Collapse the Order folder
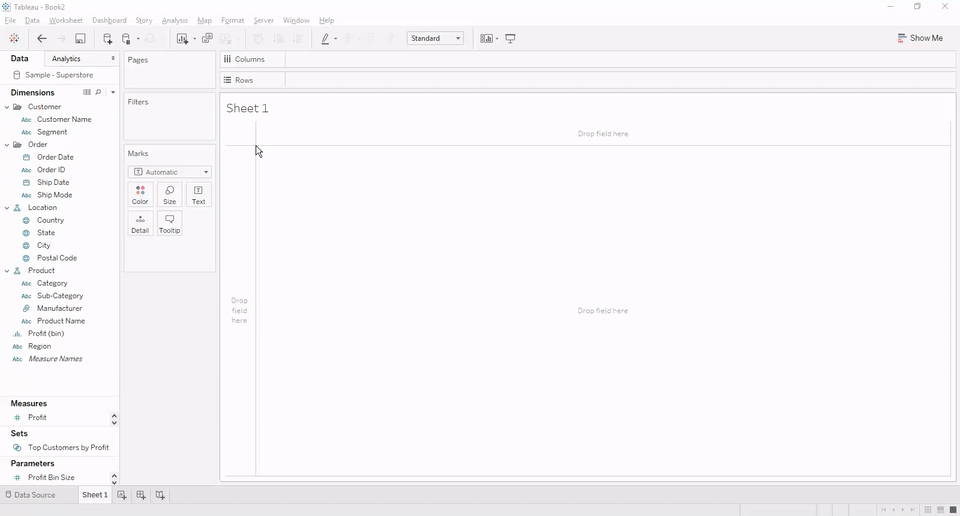Viewport: 960px width, 516px height. [7, 144]
